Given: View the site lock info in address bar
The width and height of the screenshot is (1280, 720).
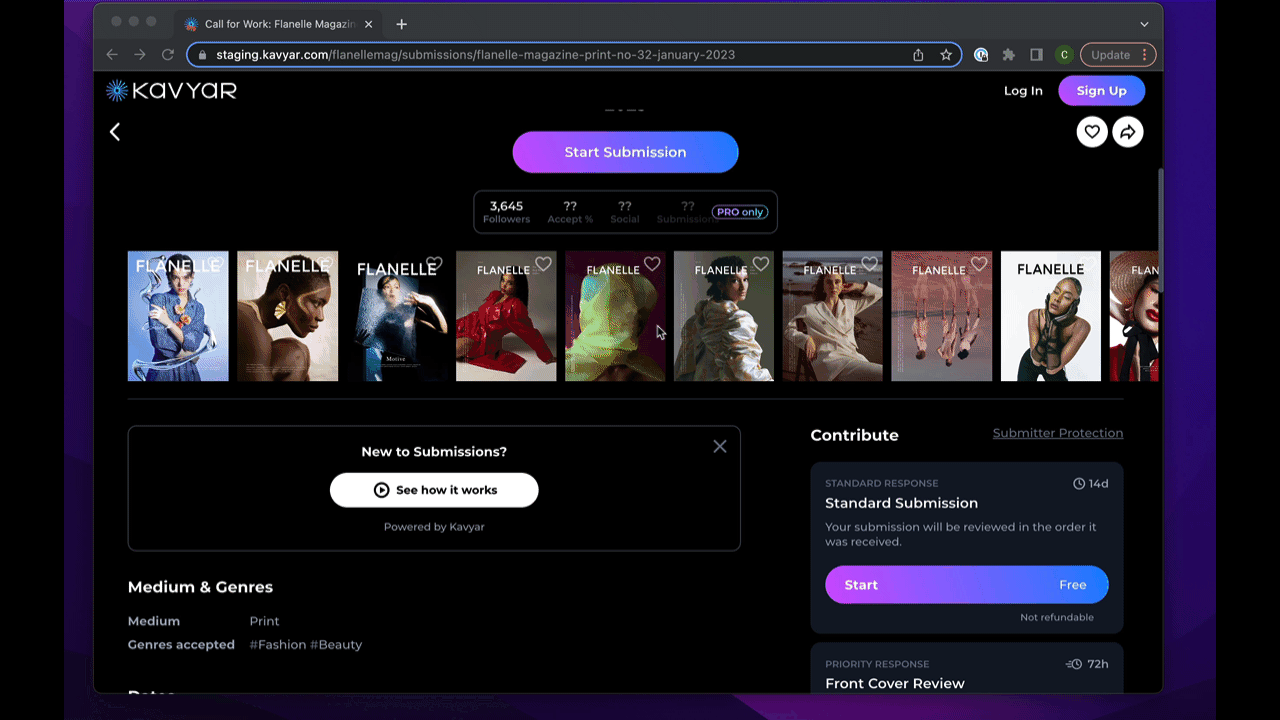Looking at the screenshot, I should [203, 55].
